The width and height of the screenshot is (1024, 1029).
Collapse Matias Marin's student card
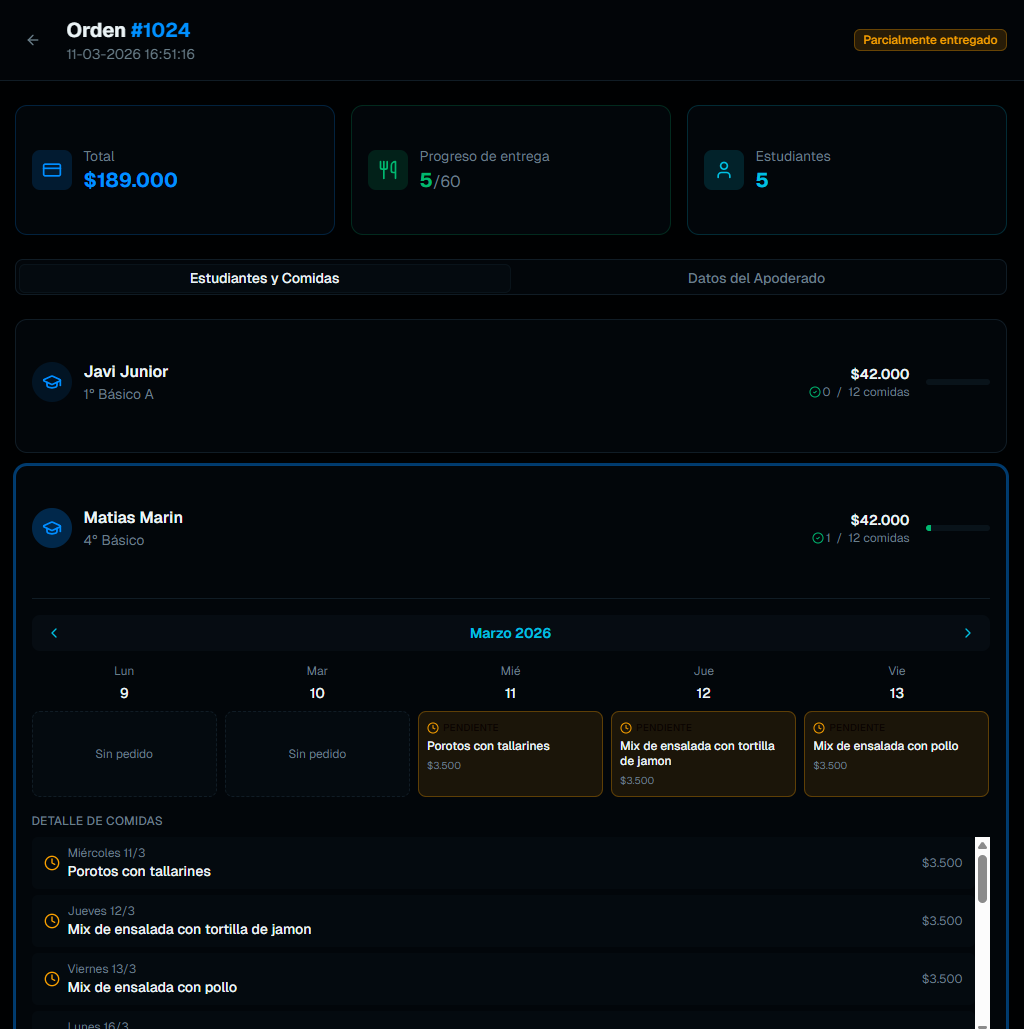pos(511,528)
